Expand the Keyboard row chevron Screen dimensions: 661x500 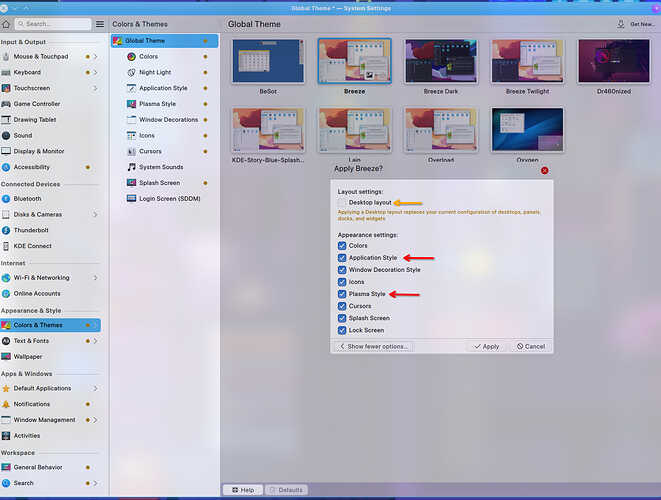[96, 73]
